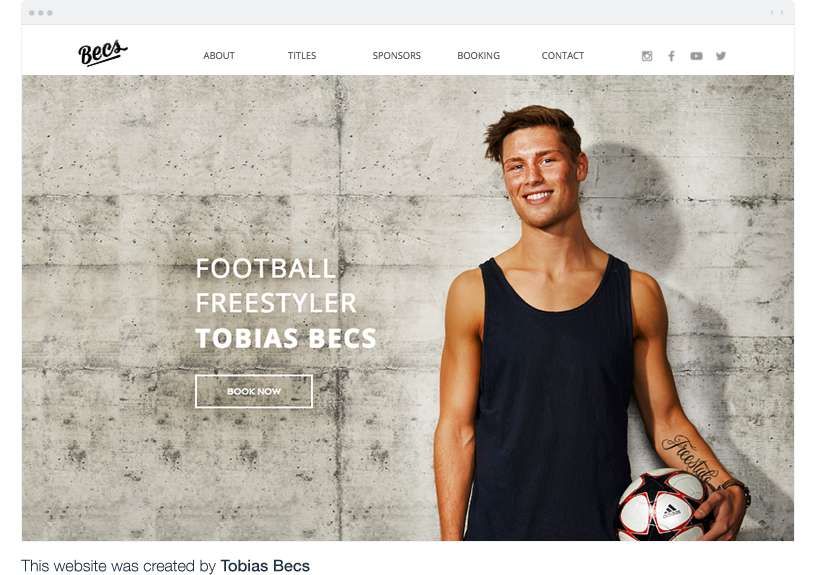Open the YouTube social icon
The width and height of the screenshot is (817, 575).
point(696,56)
